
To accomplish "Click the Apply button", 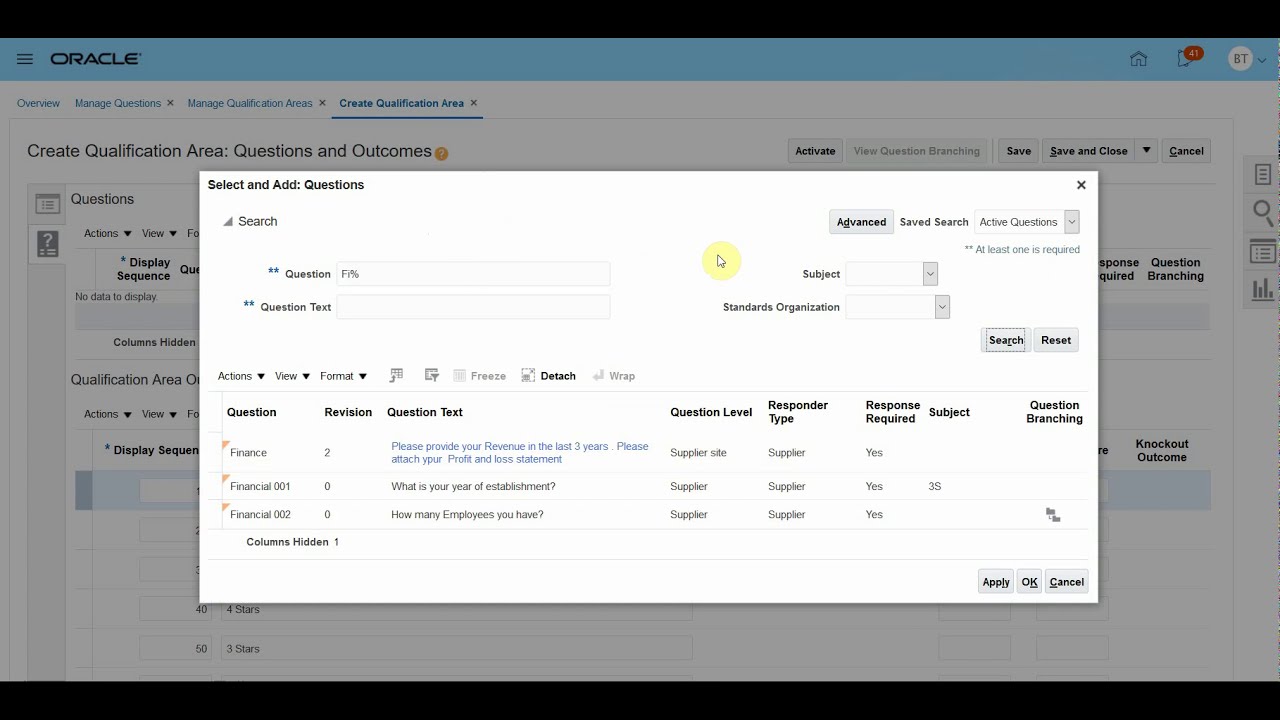I will click(996, 582).
